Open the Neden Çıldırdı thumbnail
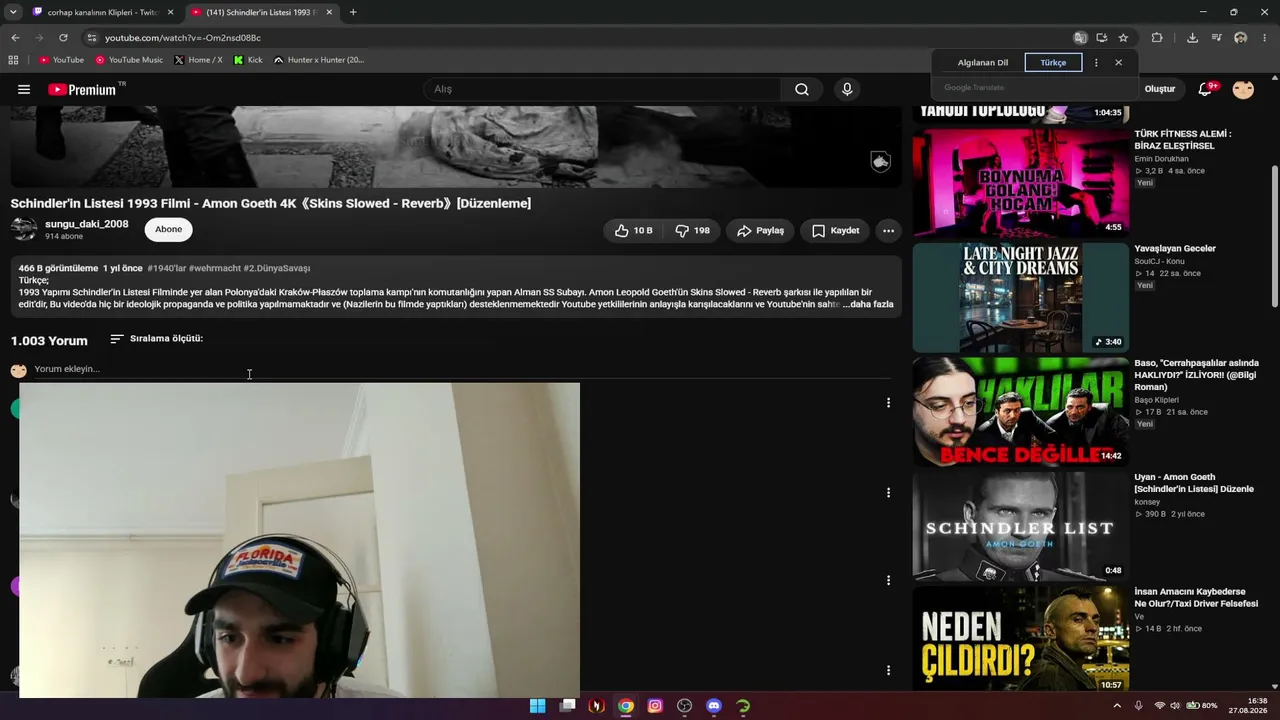Viewport: 1280px width, 720px height. coord(1020,639)
